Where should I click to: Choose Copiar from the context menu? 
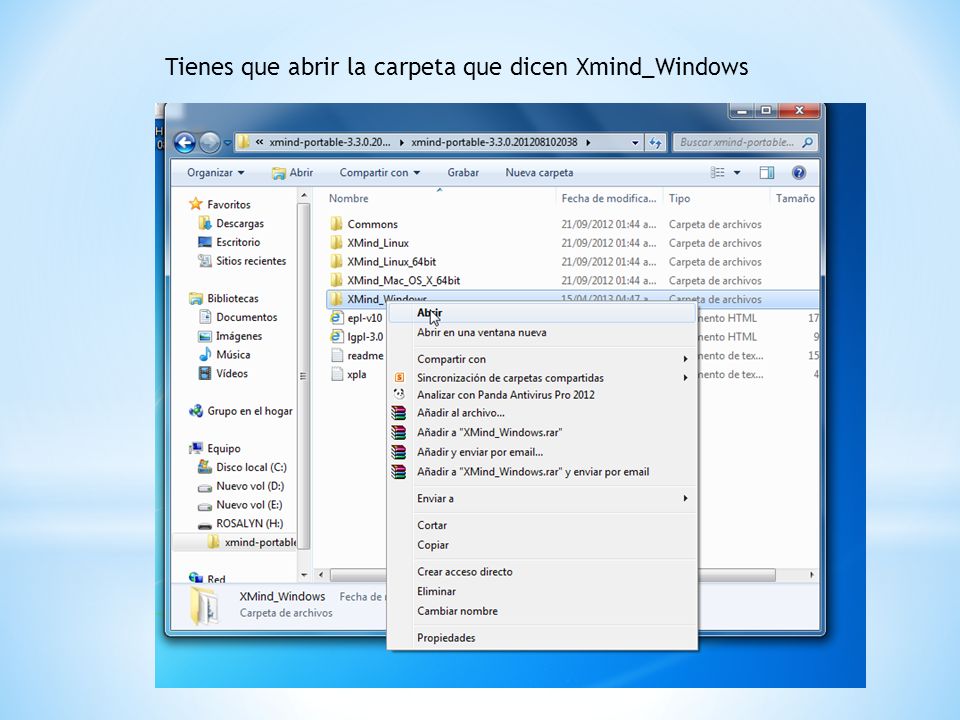[x=544, y=546]
